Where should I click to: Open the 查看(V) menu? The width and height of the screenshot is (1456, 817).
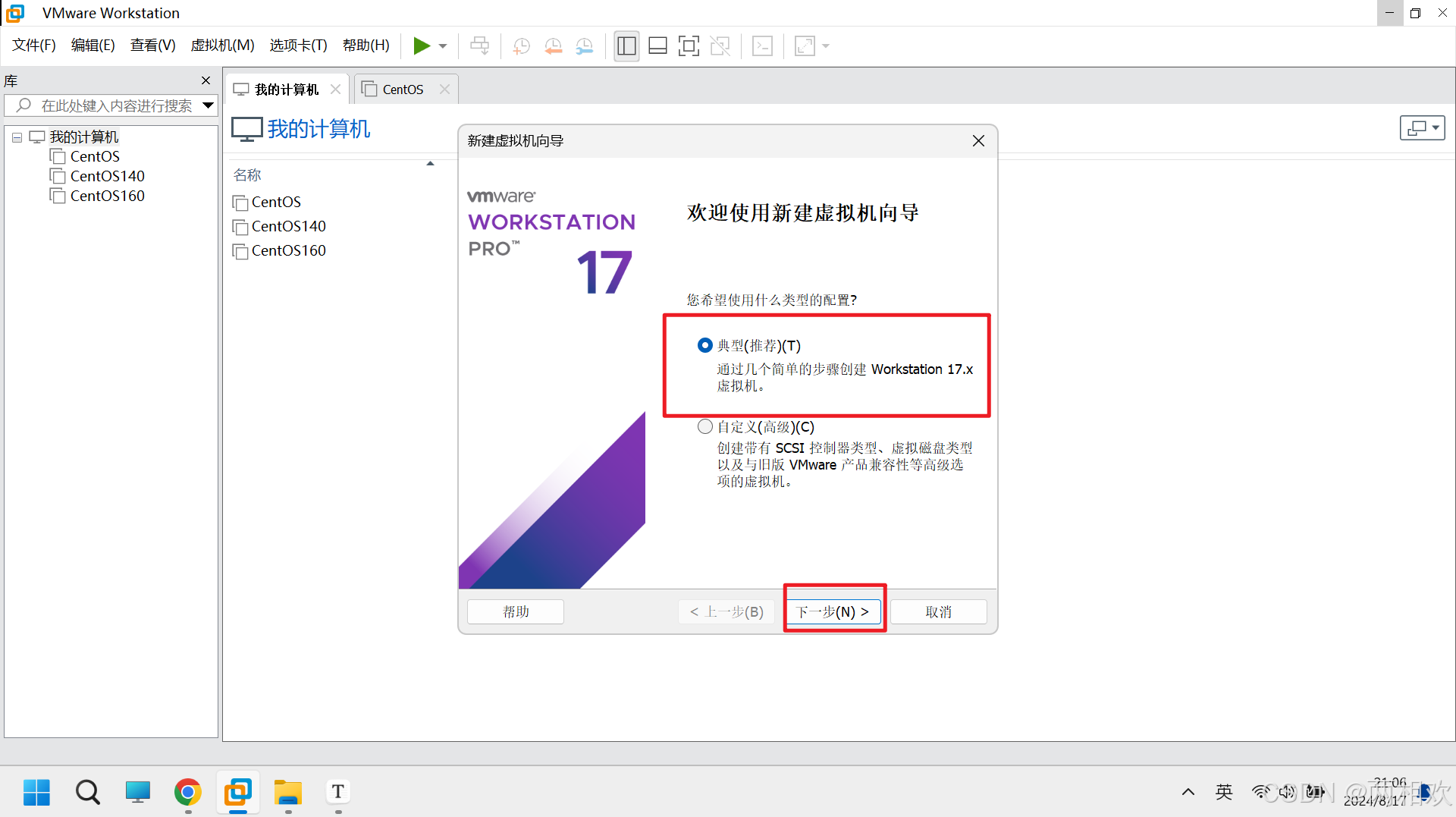[152, 46]
